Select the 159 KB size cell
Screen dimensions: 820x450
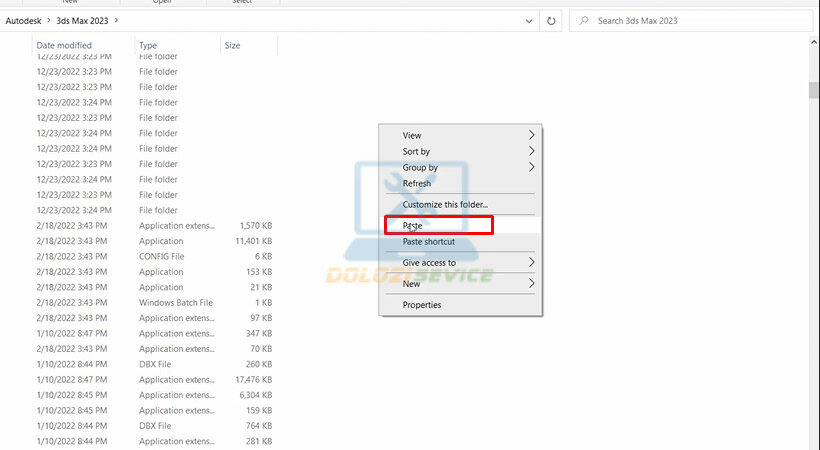click(259, 410)
